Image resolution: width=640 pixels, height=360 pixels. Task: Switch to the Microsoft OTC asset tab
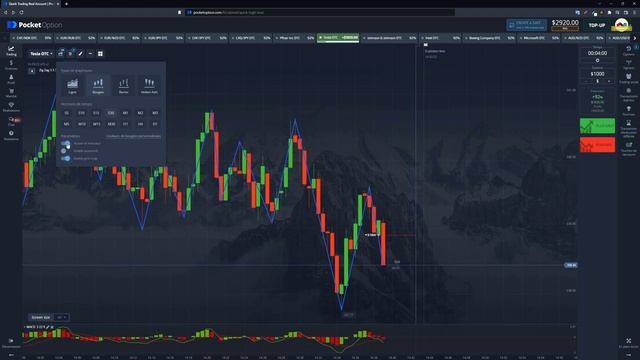[x=539, y=38]
